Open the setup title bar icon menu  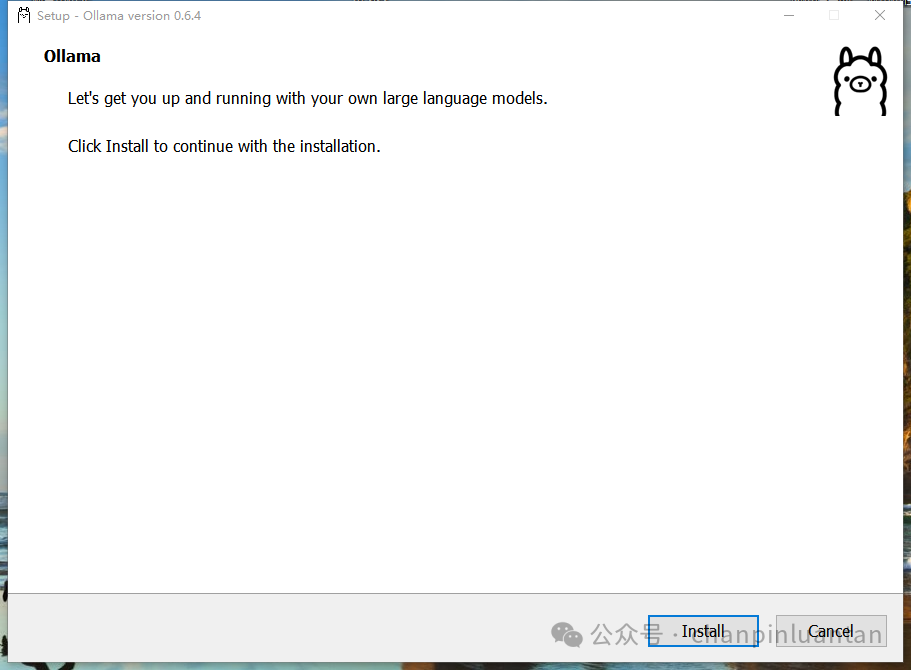pos(24,16)
